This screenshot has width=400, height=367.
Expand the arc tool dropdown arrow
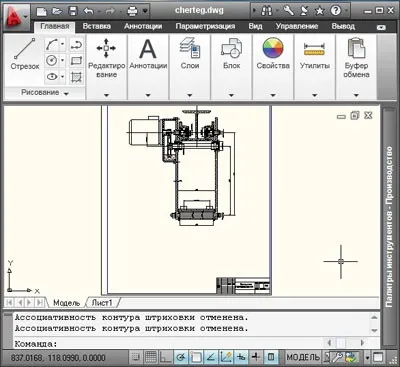62,44
